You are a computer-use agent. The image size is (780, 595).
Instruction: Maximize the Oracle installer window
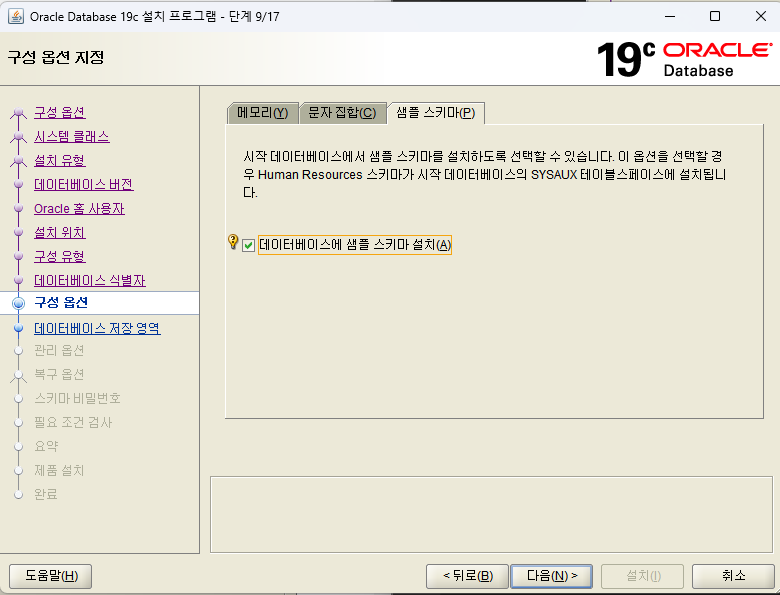(715, 16)
